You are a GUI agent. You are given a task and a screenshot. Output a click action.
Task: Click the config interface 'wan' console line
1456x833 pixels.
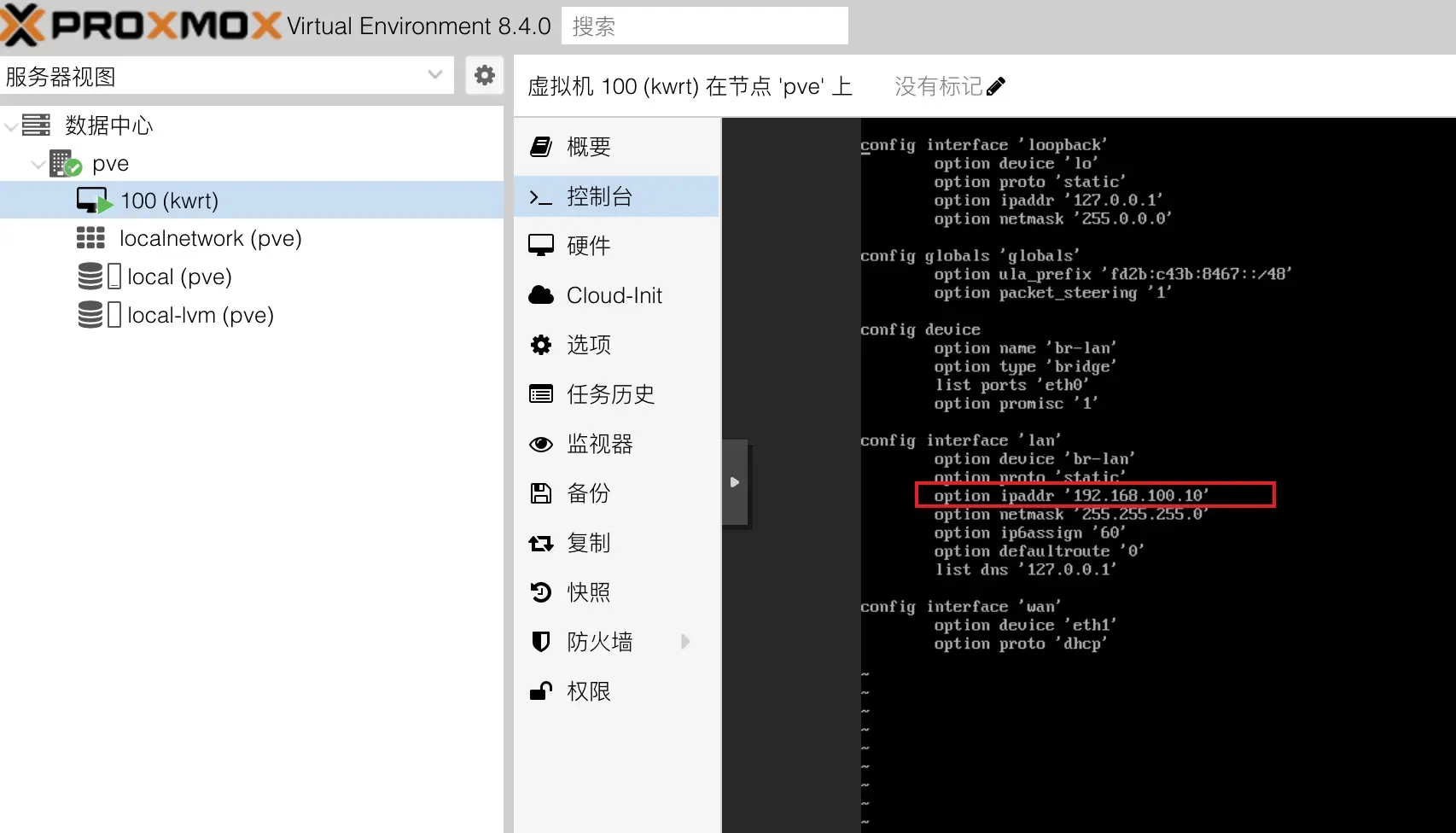[x=961, y=606]
